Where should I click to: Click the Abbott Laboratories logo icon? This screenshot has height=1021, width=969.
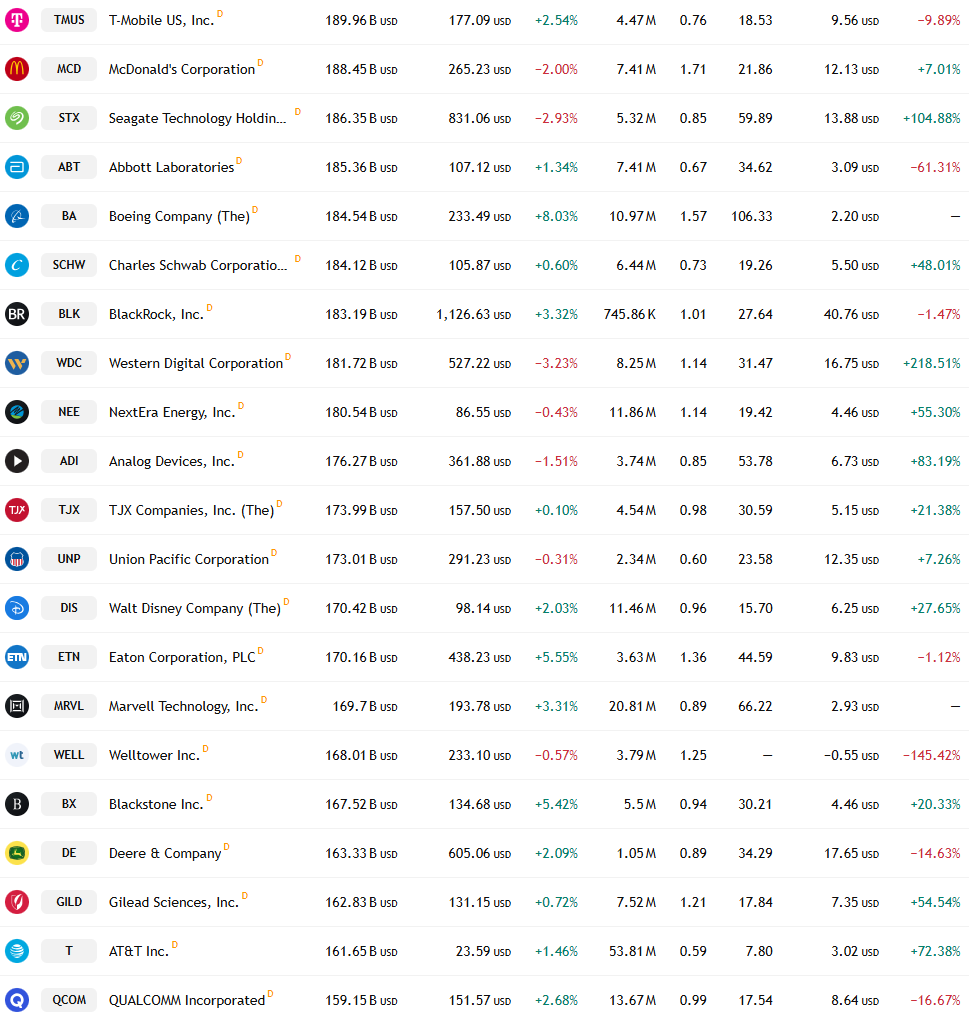(x=17, y=167)
